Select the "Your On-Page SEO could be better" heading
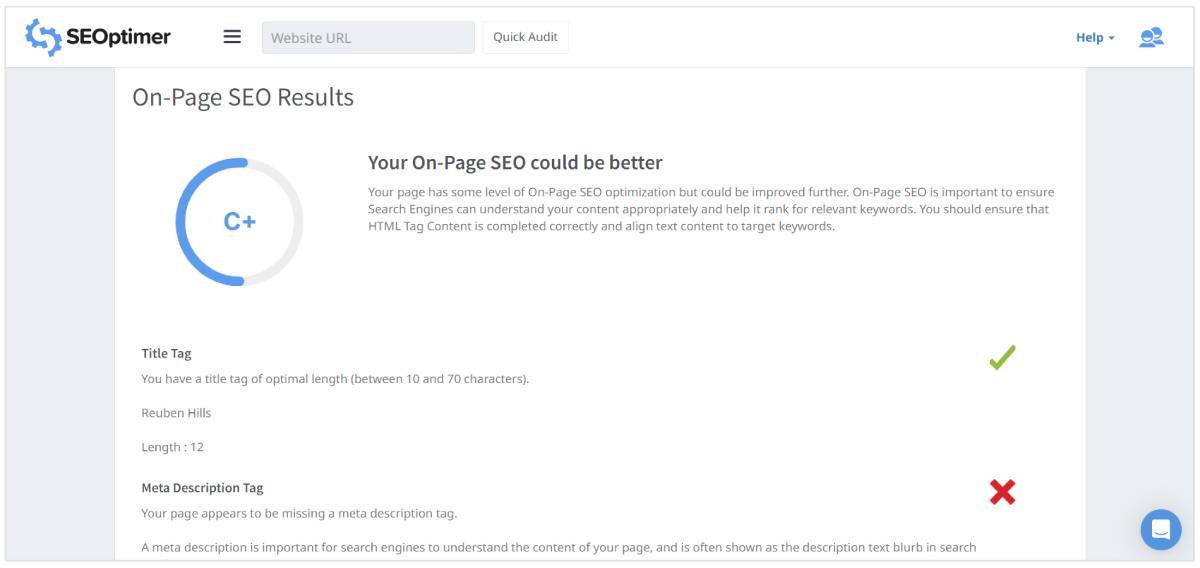The width and height of the screenshot is (1200, 568). tap(515, 162)
